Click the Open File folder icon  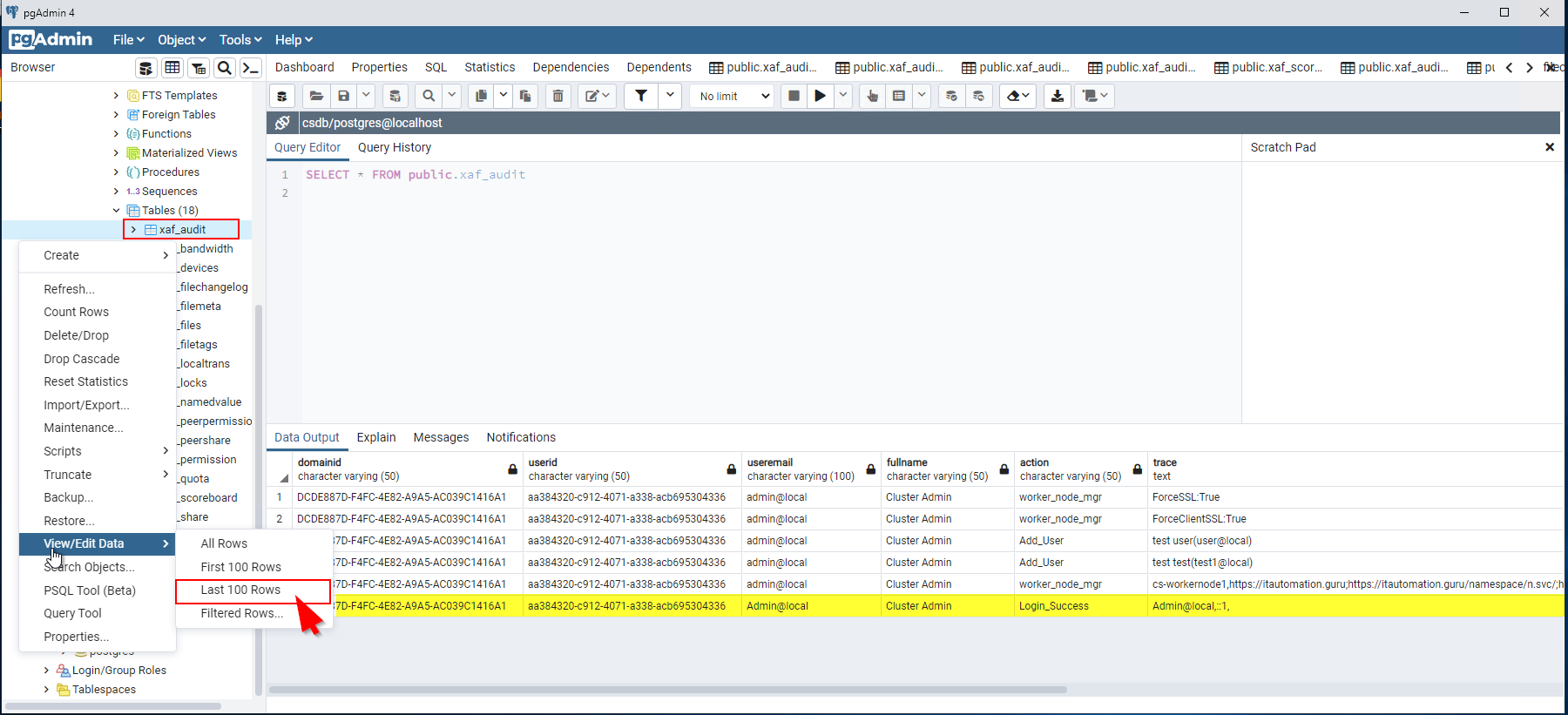[316, 96]
